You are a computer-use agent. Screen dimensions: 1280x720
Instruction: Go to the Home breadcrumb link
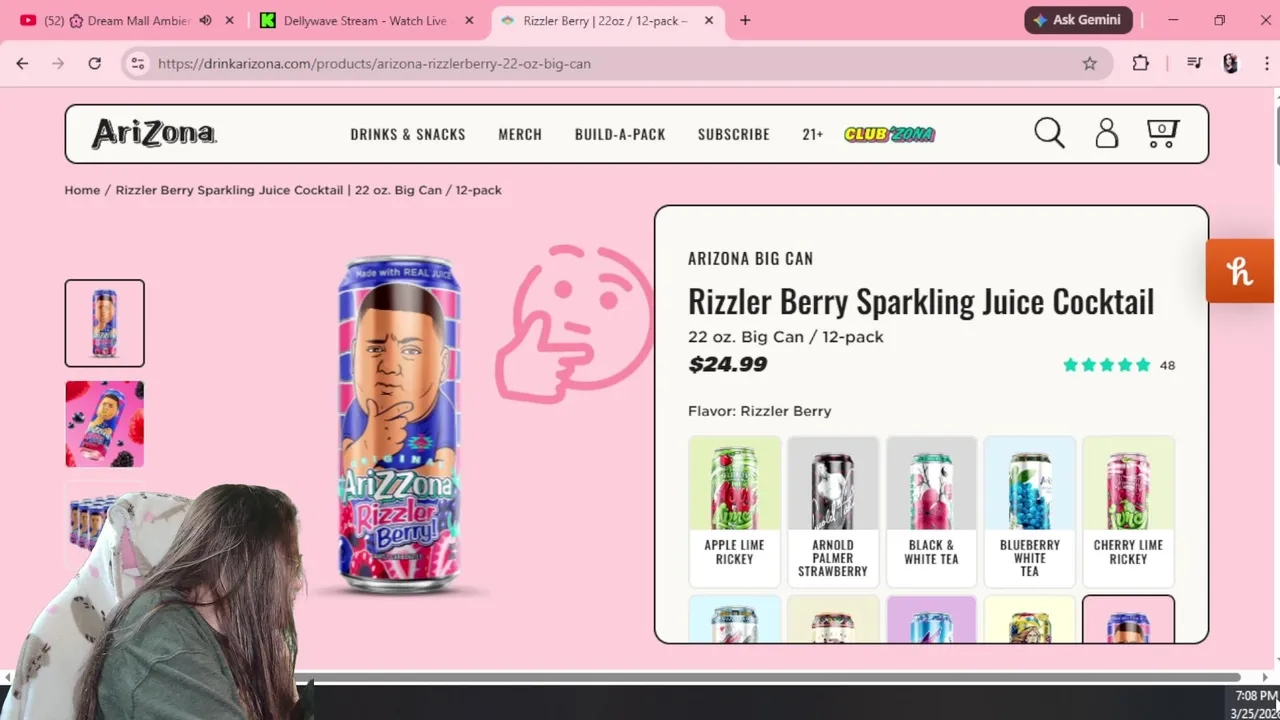82,190
